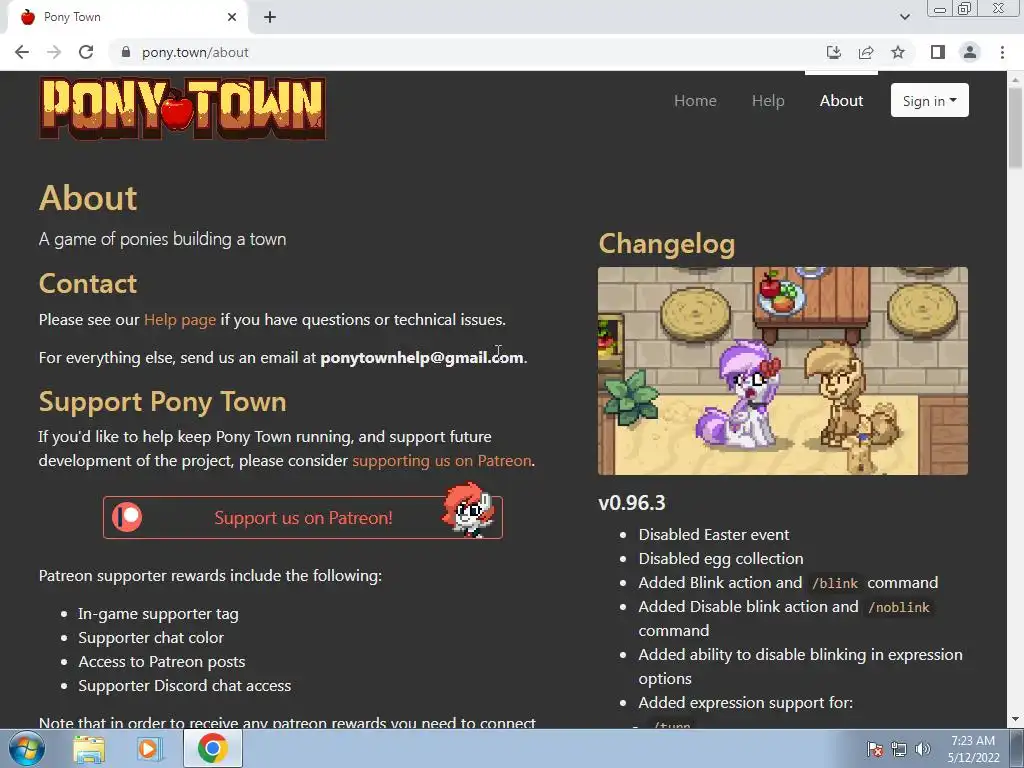1024x768 pixels.
Task: Click the 'About' page heading
Action: (88, 198)
